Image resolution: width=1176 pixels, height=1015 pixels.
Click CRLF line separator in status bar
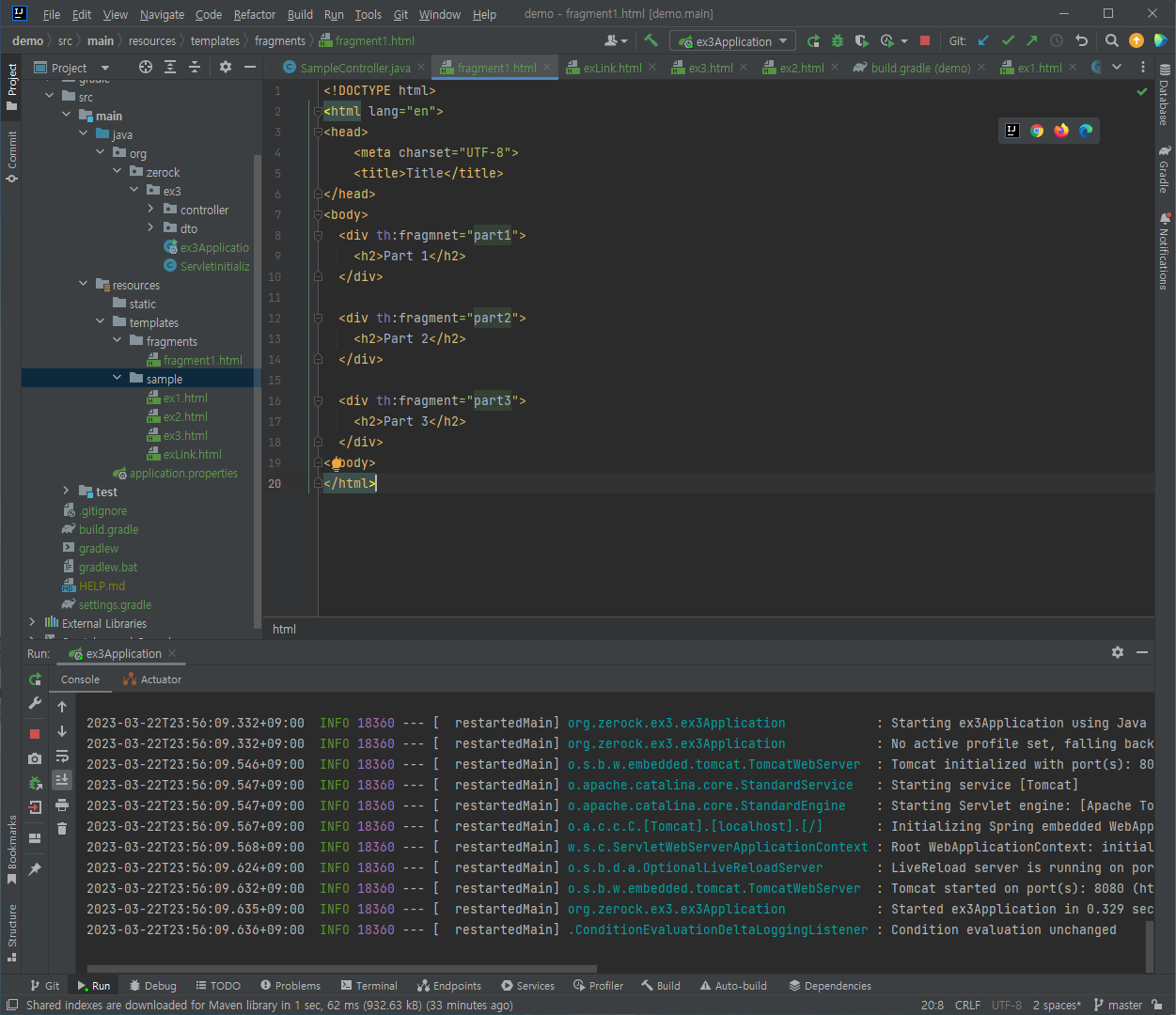(967, 1005)
